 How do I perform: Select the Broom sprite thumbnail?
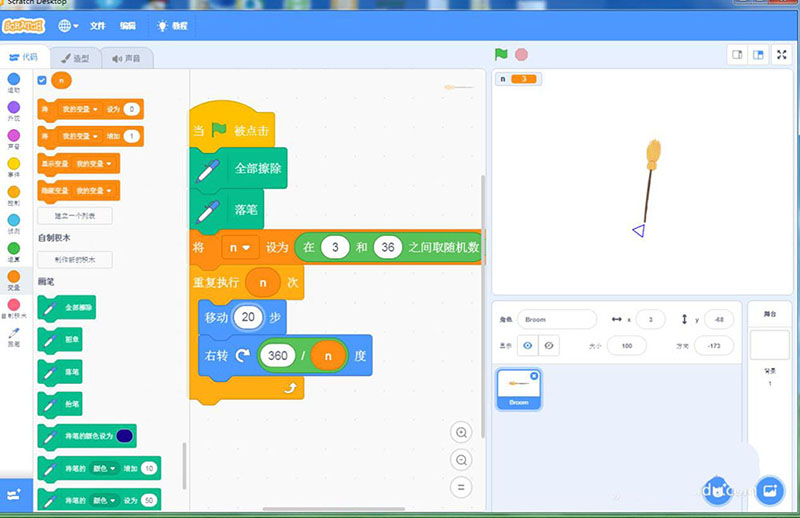[x=518, y=389]
